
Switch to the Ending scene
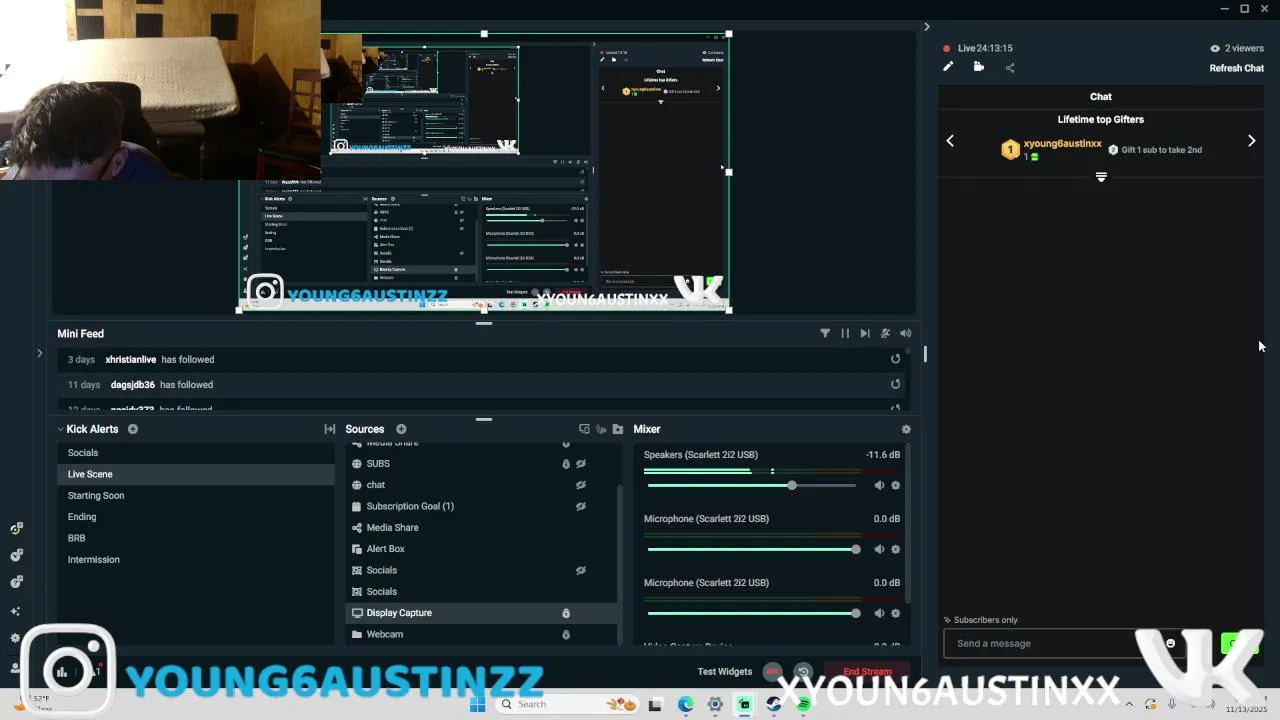coord(196,517)
